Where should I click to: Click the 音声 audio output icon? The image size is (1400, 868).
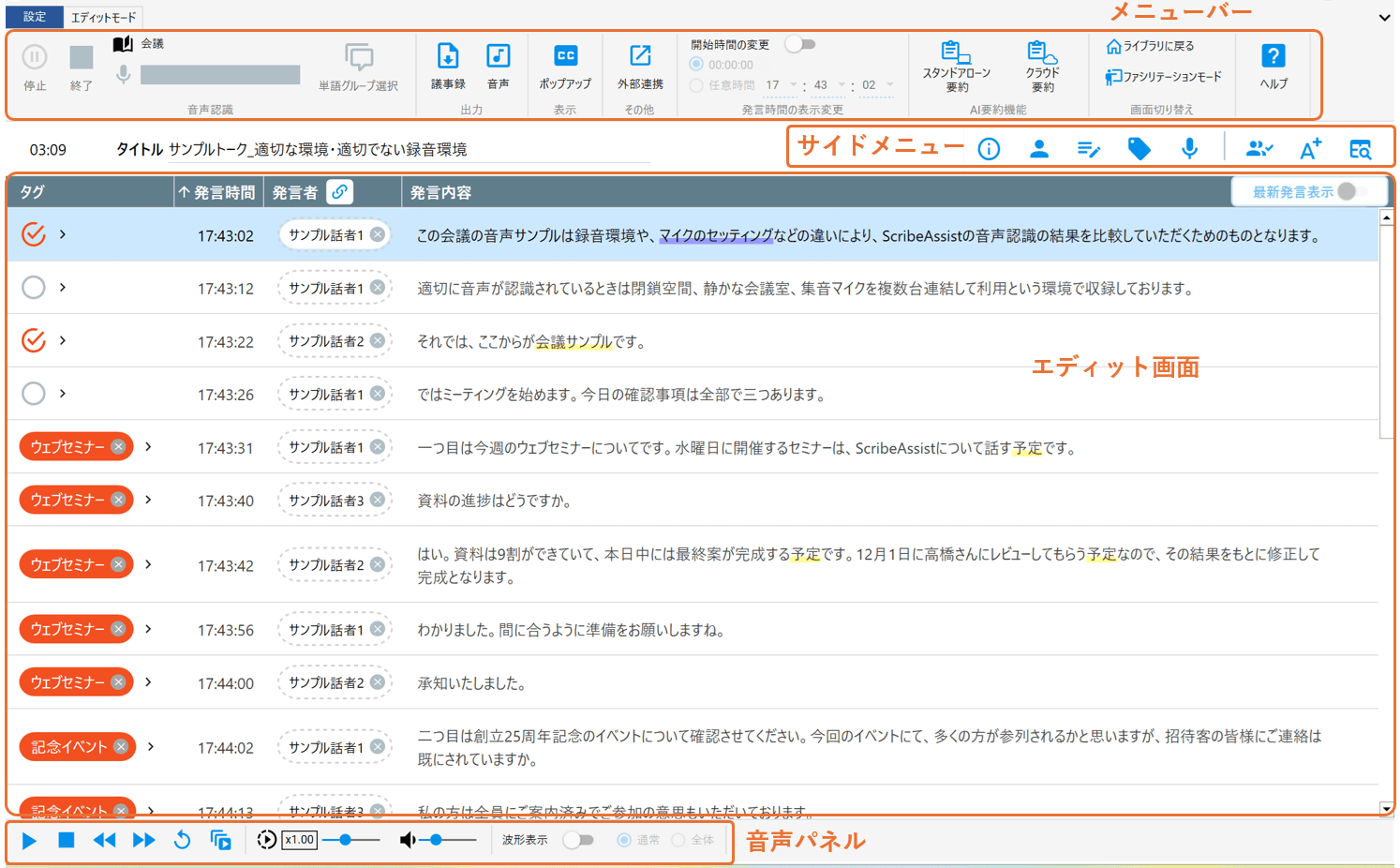[498, 57]
